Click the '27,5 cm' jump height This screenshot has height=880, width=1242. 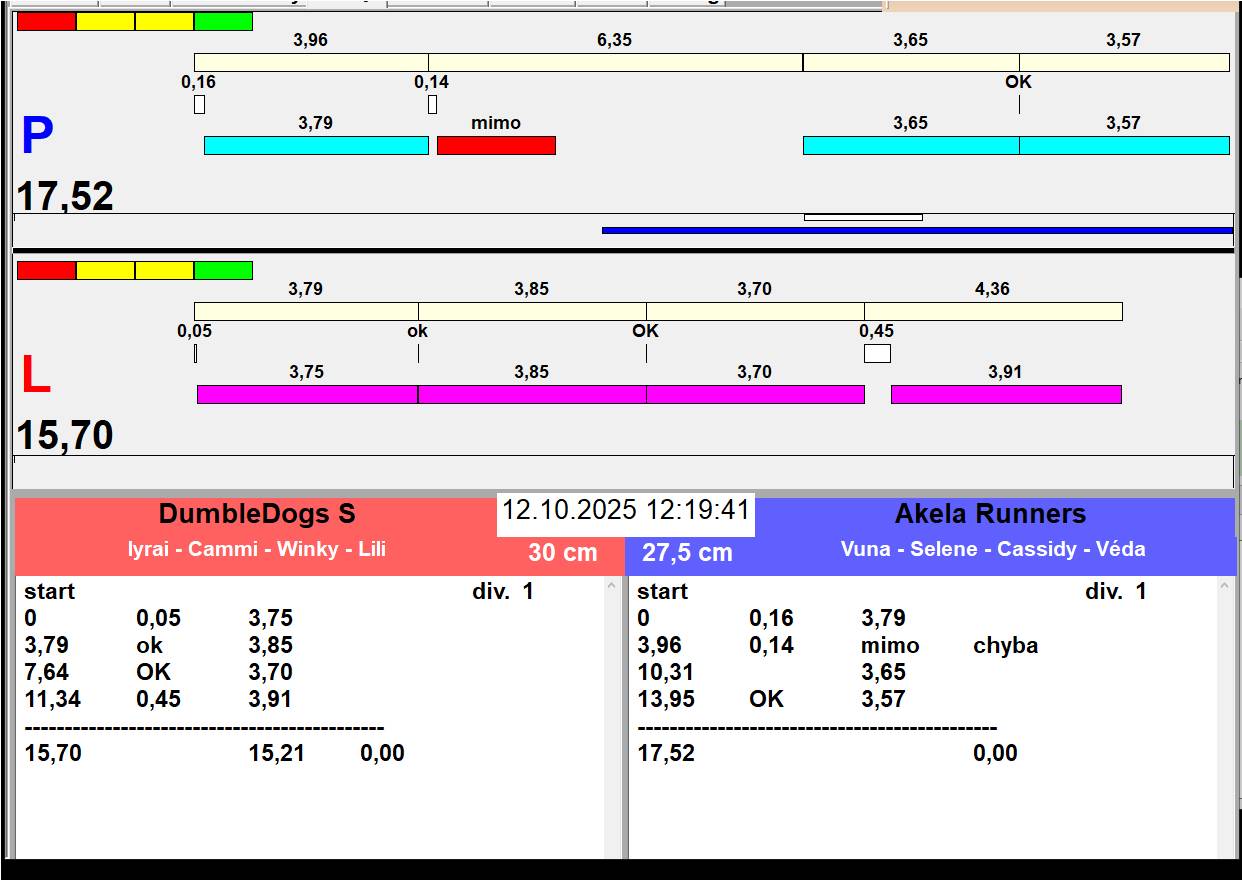[x=687, y=552]
